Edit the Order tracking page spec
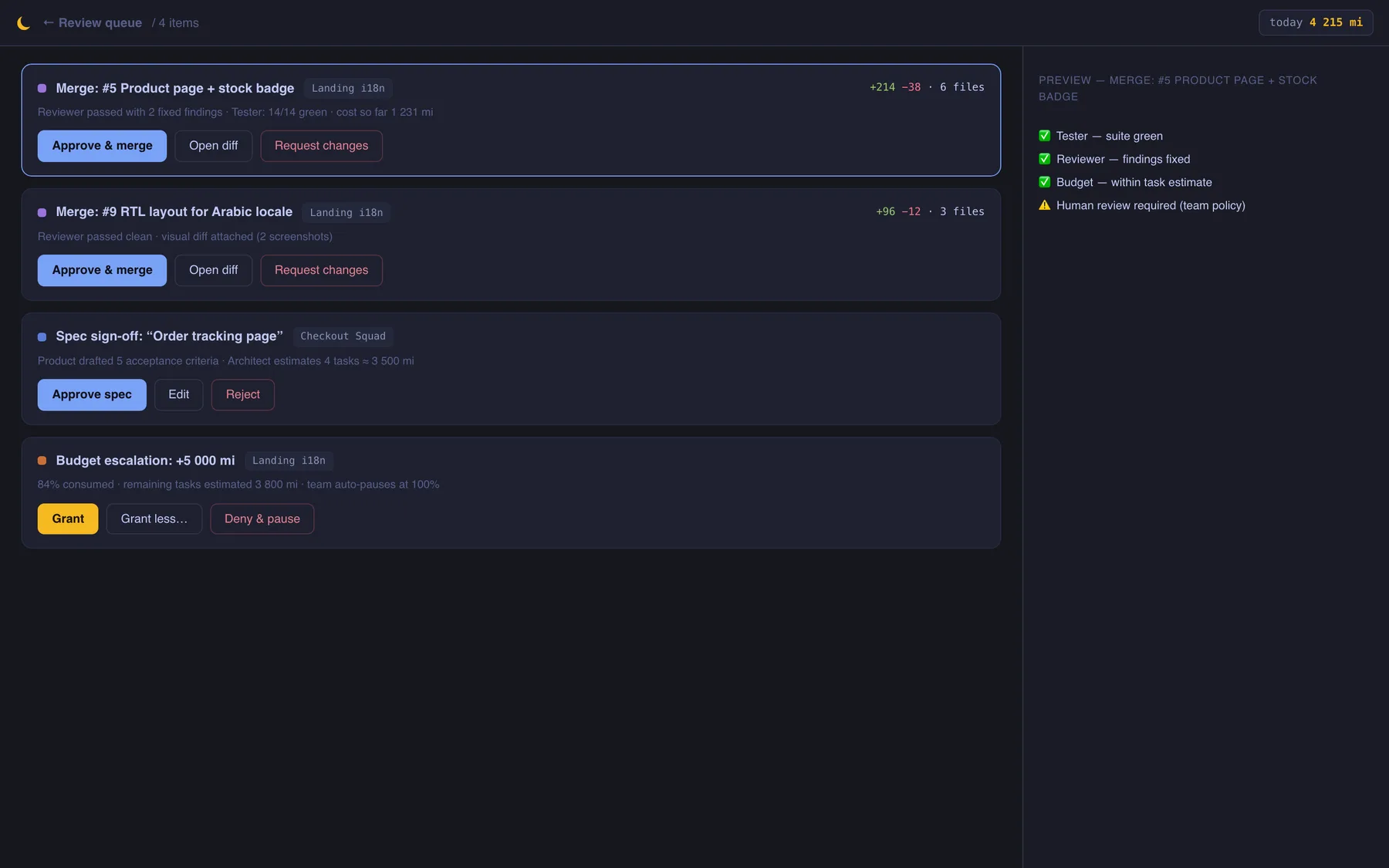The width and height of the screenshot is (1389, 868). [x=179, y=394]
